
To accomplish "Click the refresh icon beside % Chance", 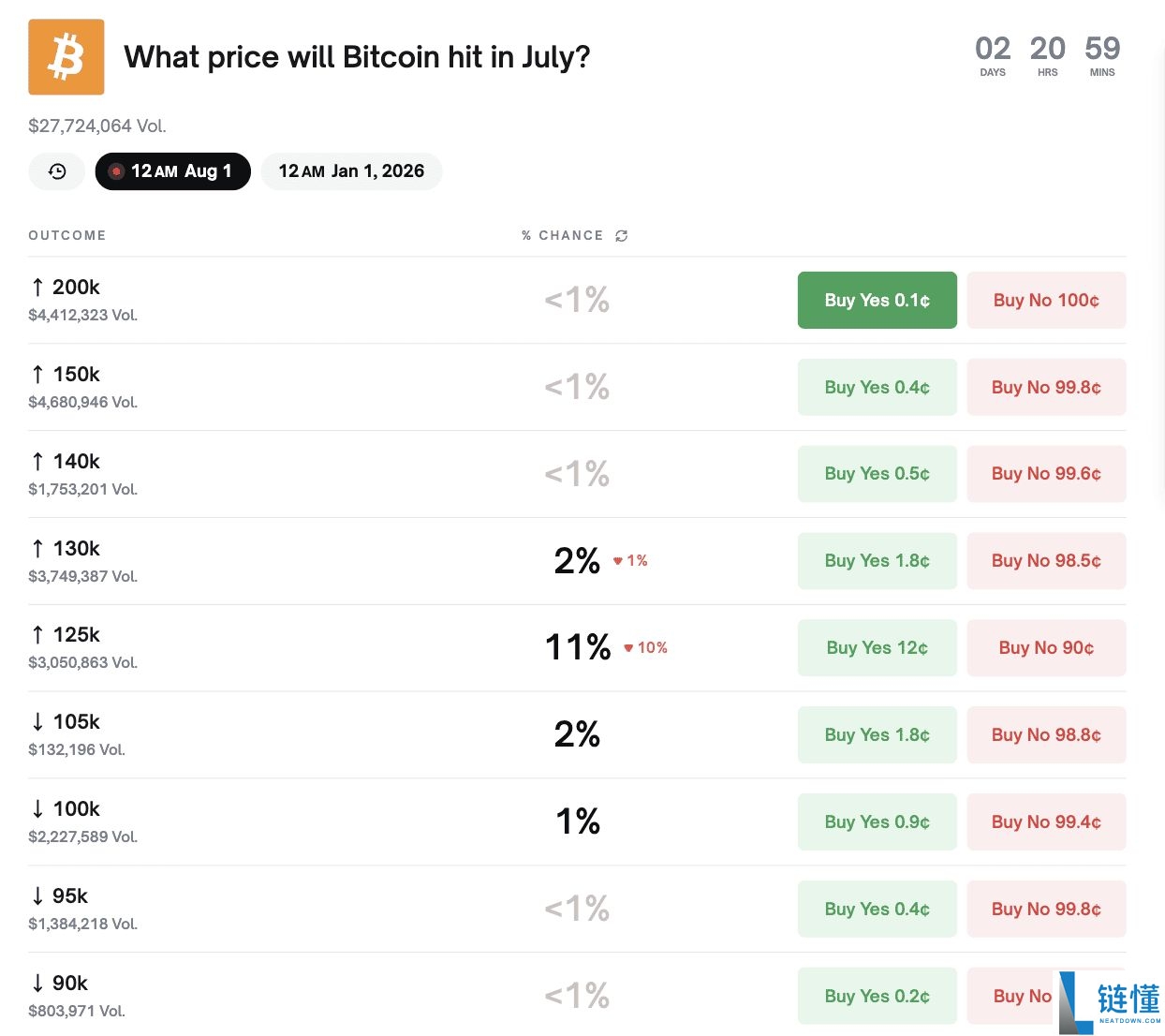I will click(x=622, y=236).
